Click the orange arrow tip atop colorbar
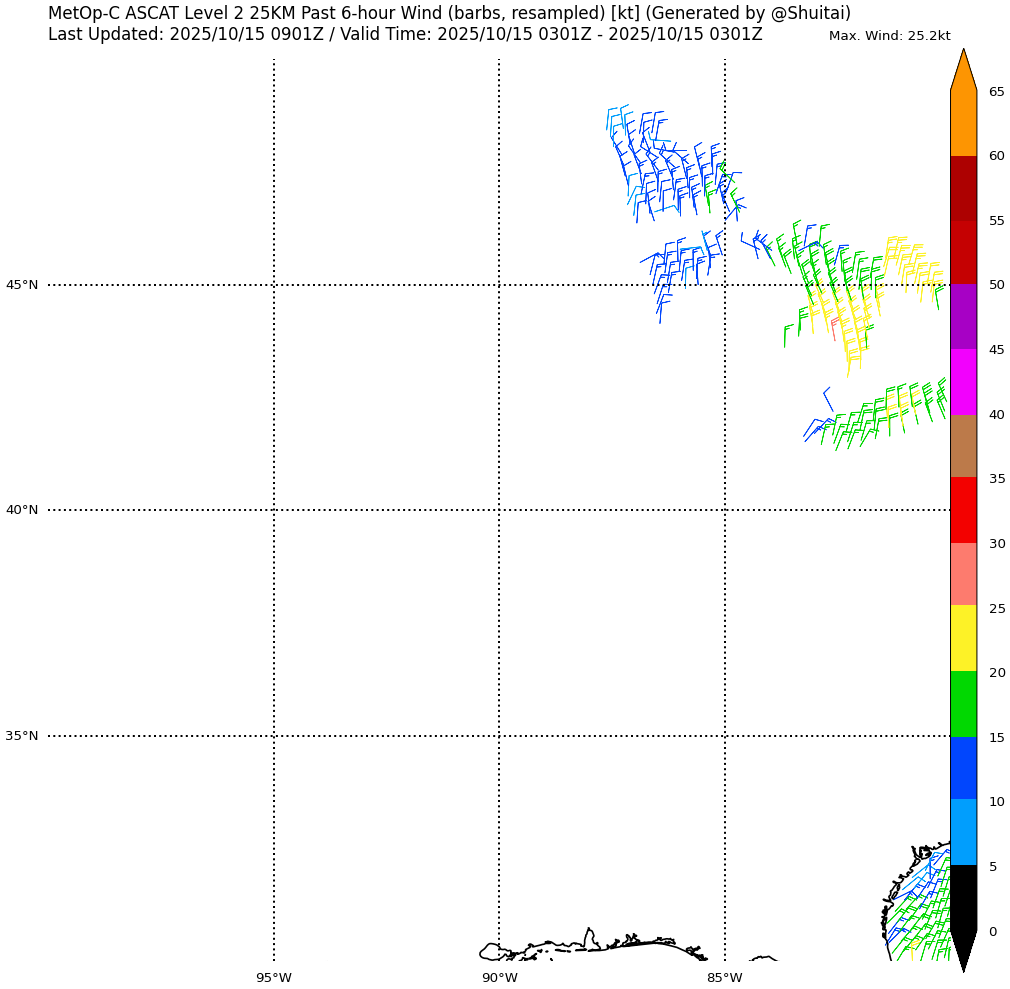 click(963, 70)
